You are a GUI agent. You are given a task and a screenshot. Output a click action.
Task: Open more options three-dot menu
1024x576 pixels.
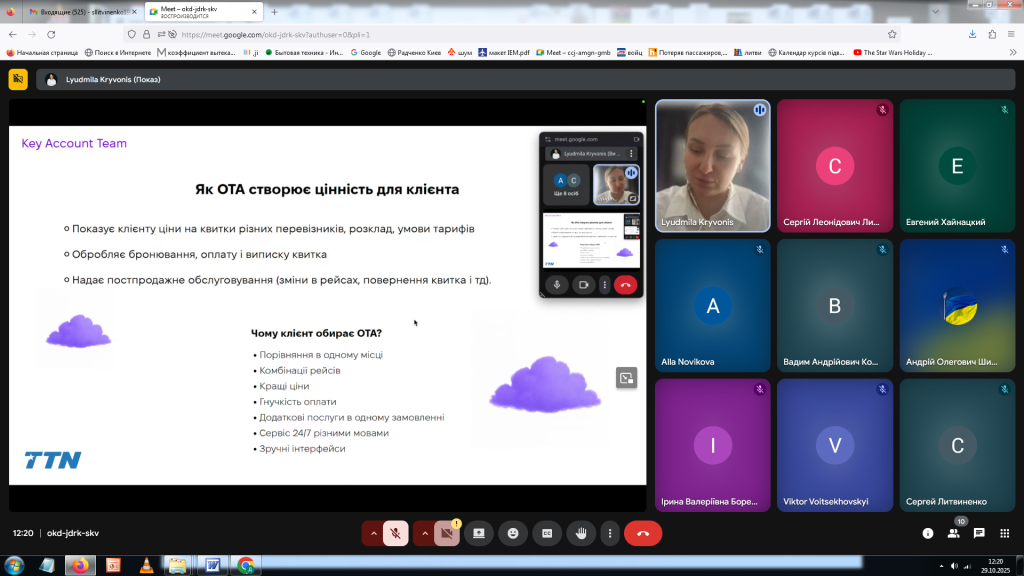pyautogui.click(x=609, y=534)
